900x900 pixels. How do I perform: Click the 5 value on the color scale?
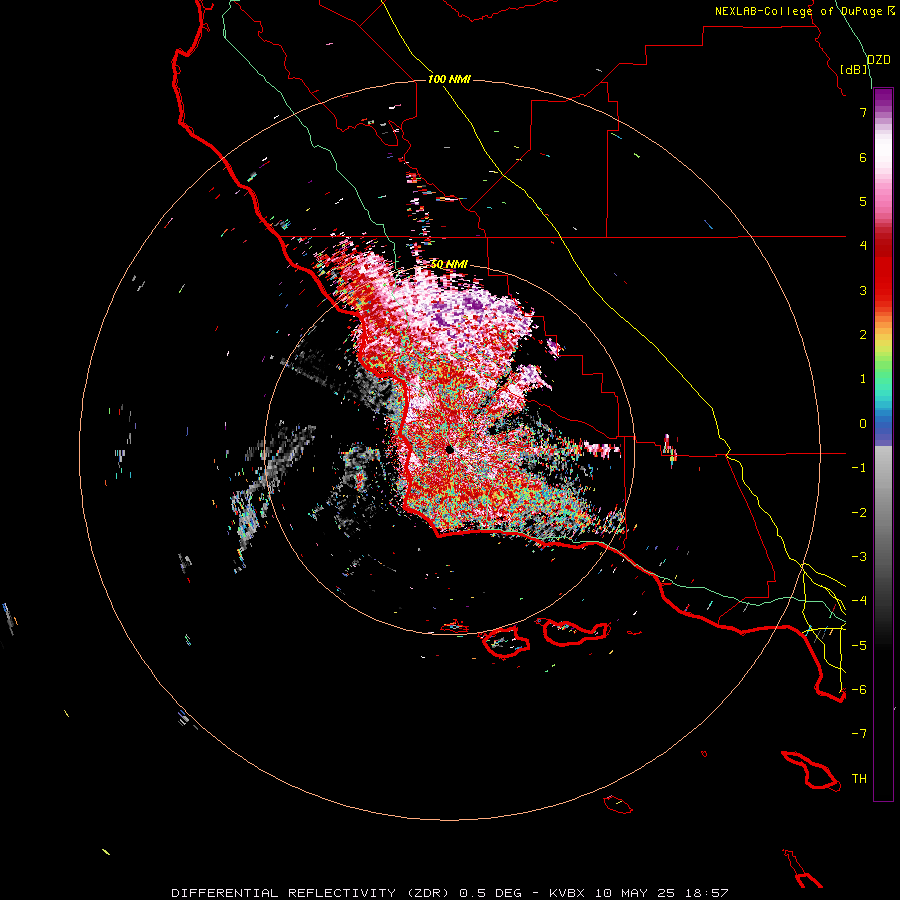pyautogui.click(x=863, y=201)
